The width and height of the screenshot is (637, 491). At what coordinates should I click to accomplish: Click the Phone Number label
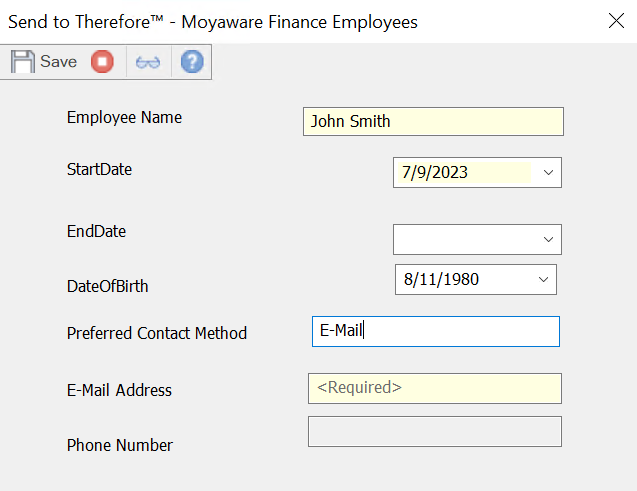[120, 445]
